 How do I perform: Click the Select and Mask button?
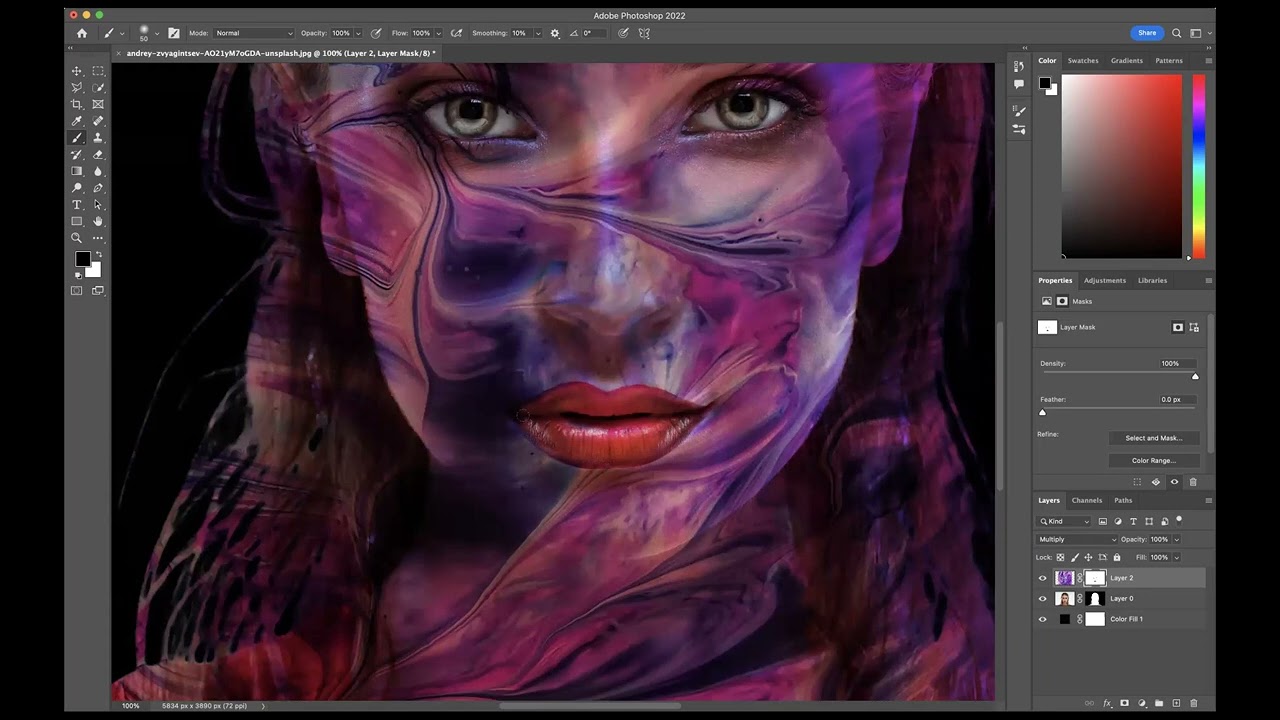1154,438
